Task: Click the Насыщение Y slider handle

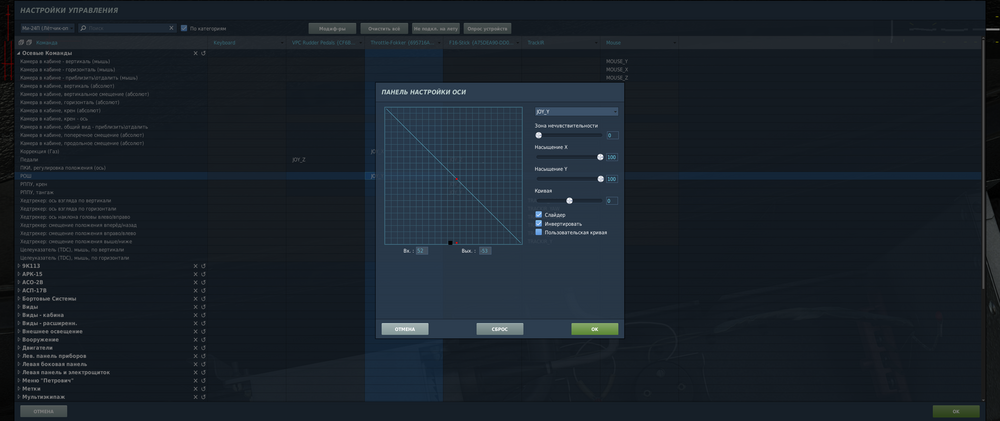Action: (x=600, y=179)
